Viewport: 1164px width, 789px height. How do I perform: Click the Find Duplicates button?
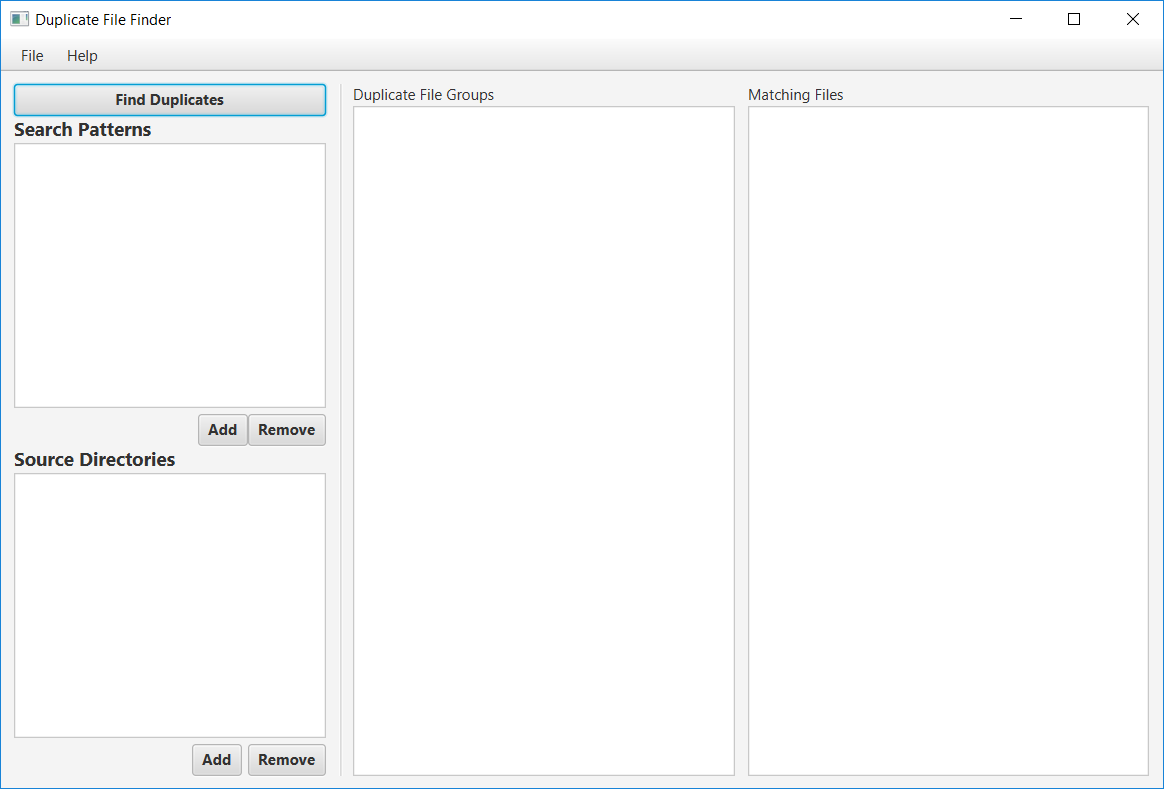pyautogui.click(x=170, y=99)
